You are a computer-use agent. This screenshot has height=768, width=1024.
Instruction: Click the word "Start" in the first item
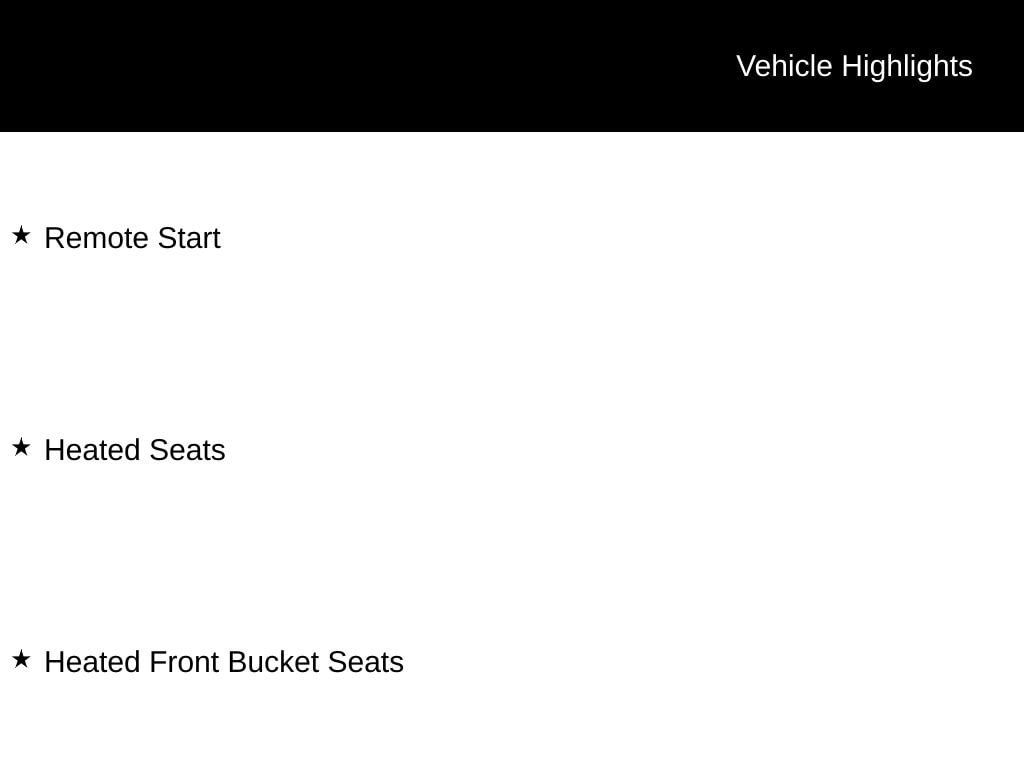[189, 239]
